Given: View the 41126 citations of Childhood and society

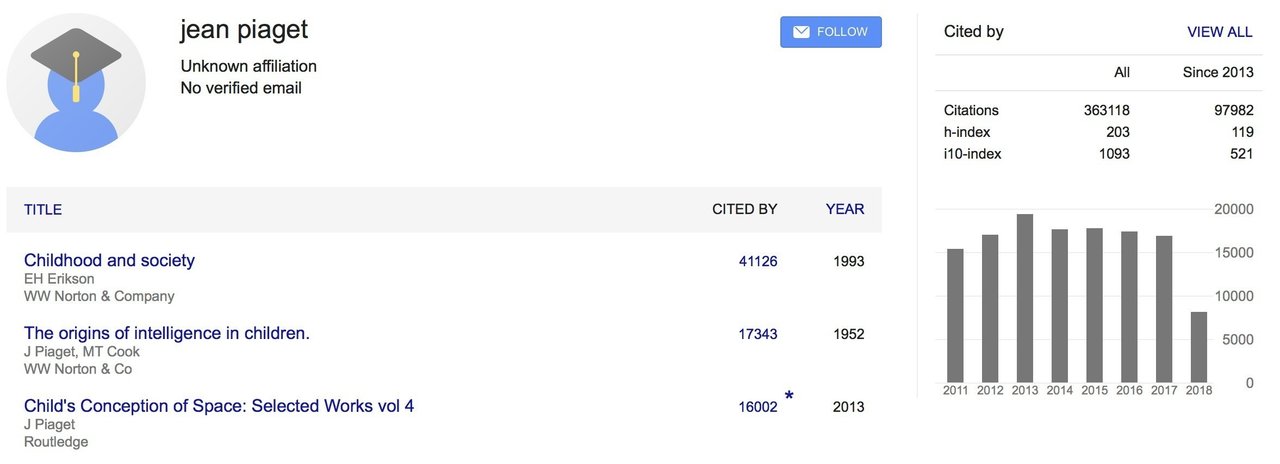Looking at the screenshot, I should tap(757, 262).
